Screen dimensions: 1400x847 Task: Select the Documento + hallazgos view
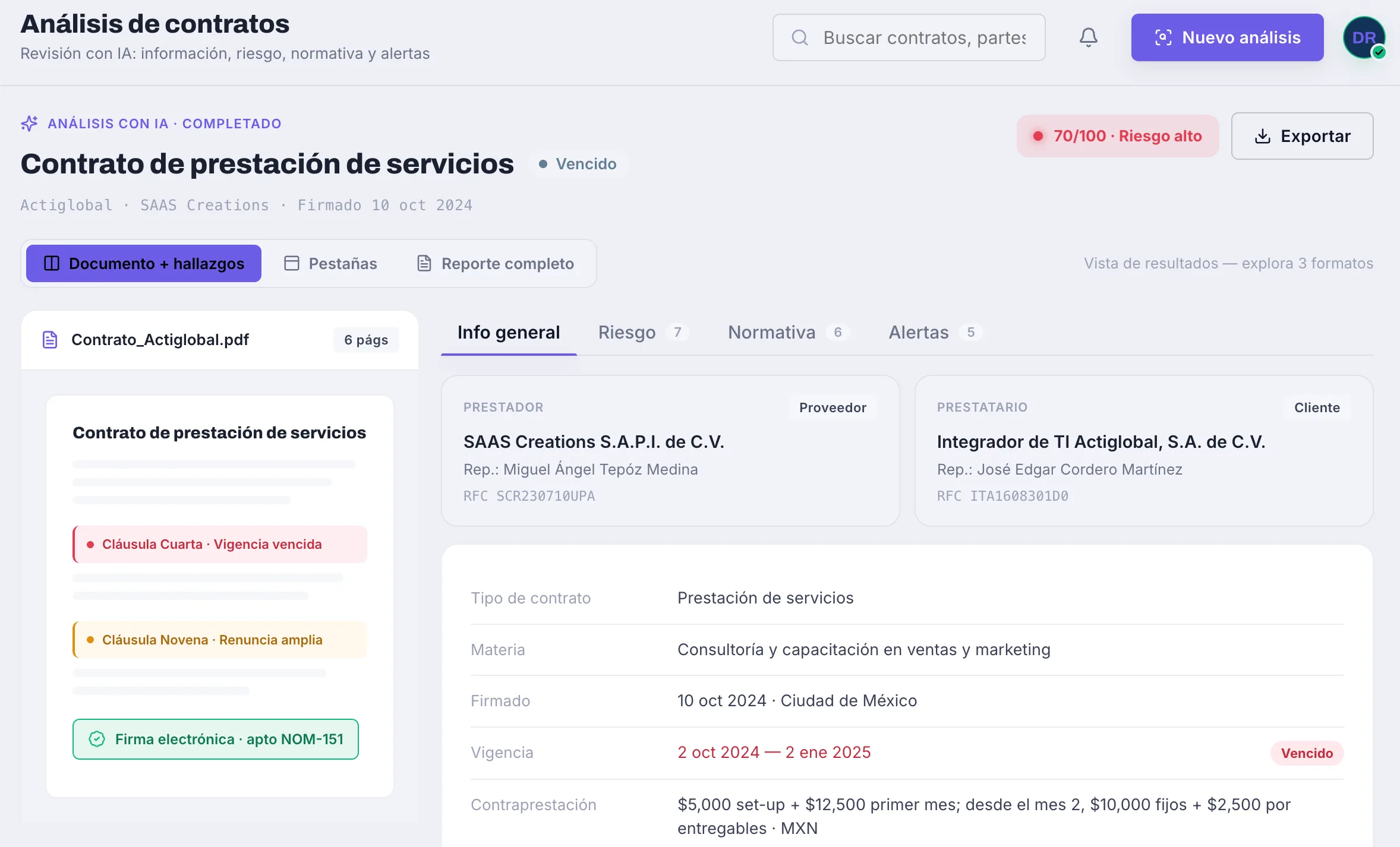click(x=144, y=264)
